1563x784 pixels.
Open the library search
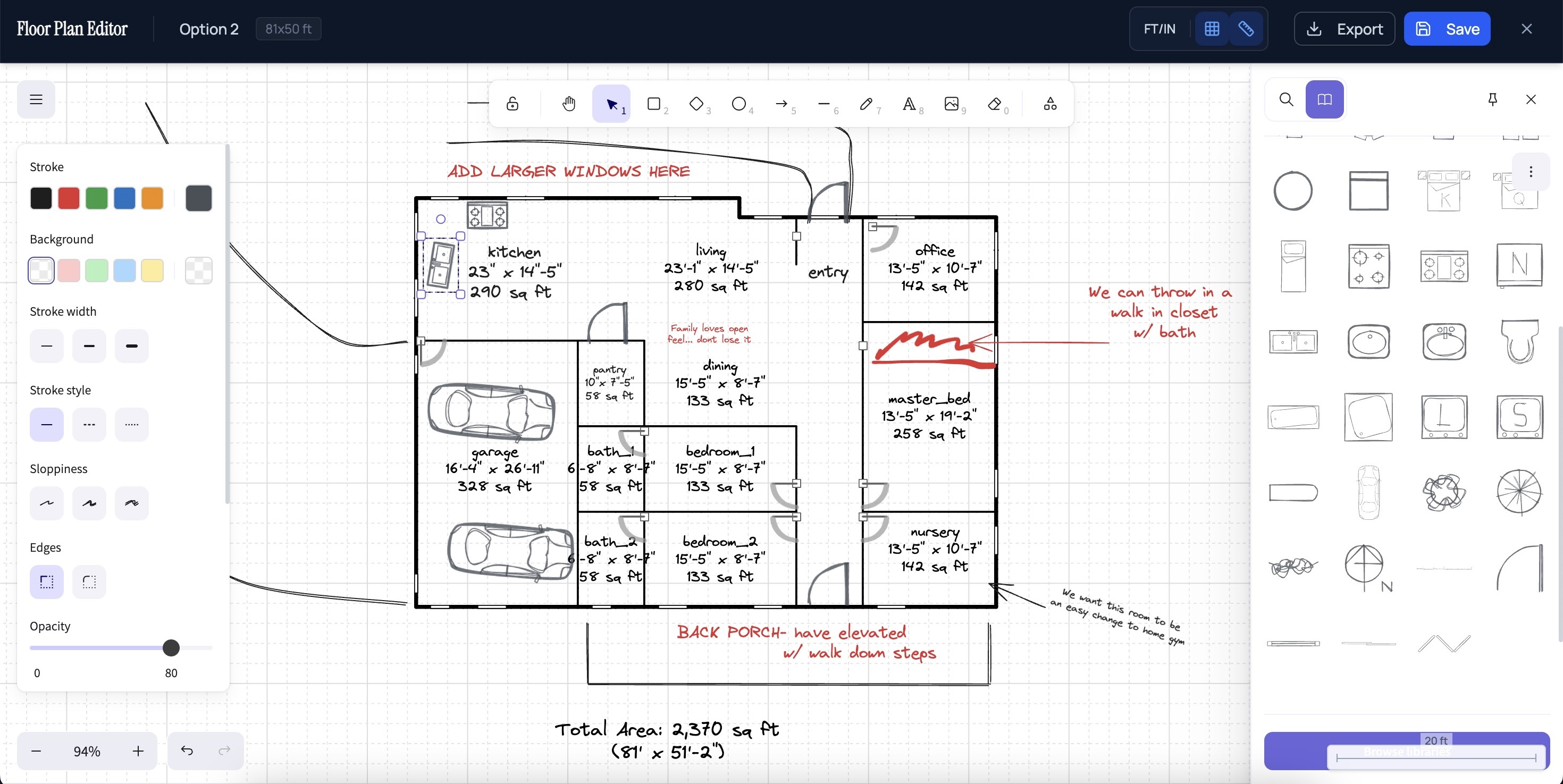tap(1285, 99)
